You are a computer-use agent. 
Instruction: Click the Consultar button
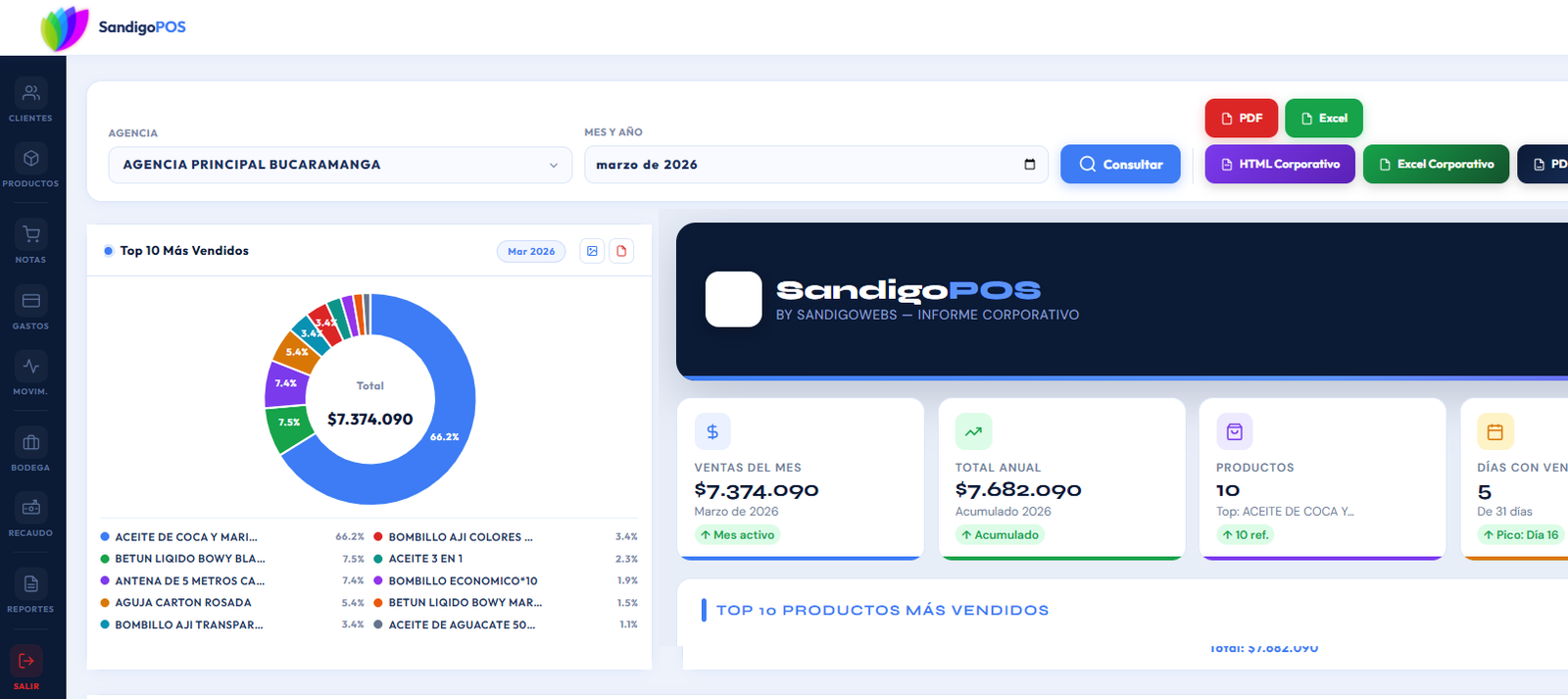point(1120,165)
